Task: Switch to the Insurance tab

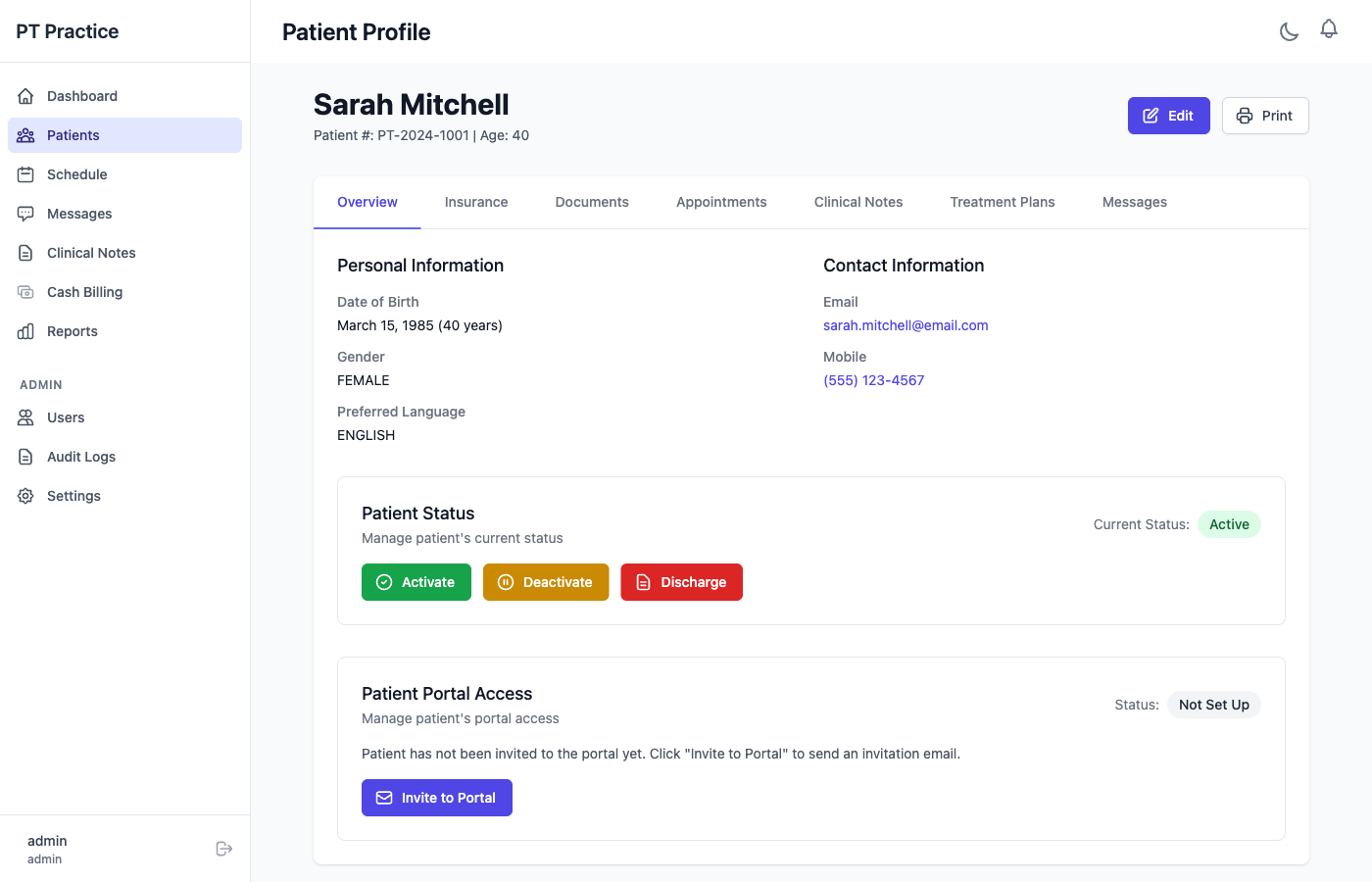Action: pos(476,202)
